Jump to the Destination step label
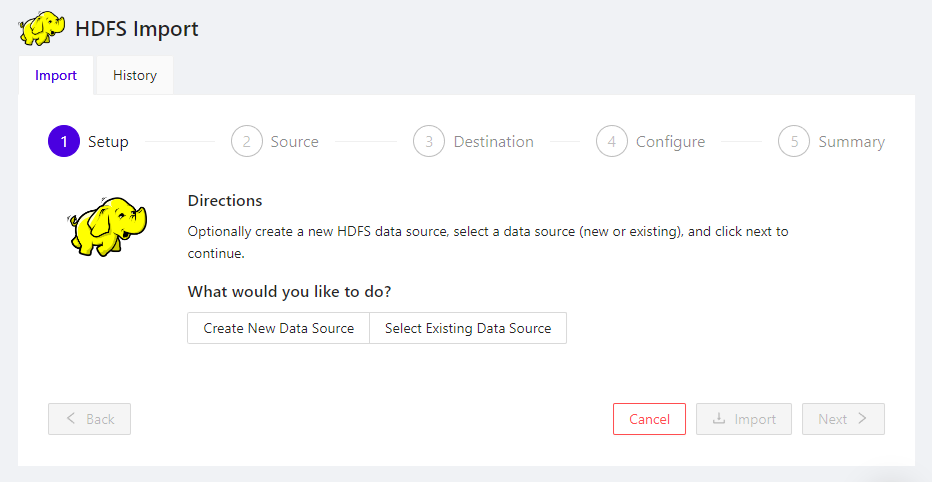 click(493, 142)
